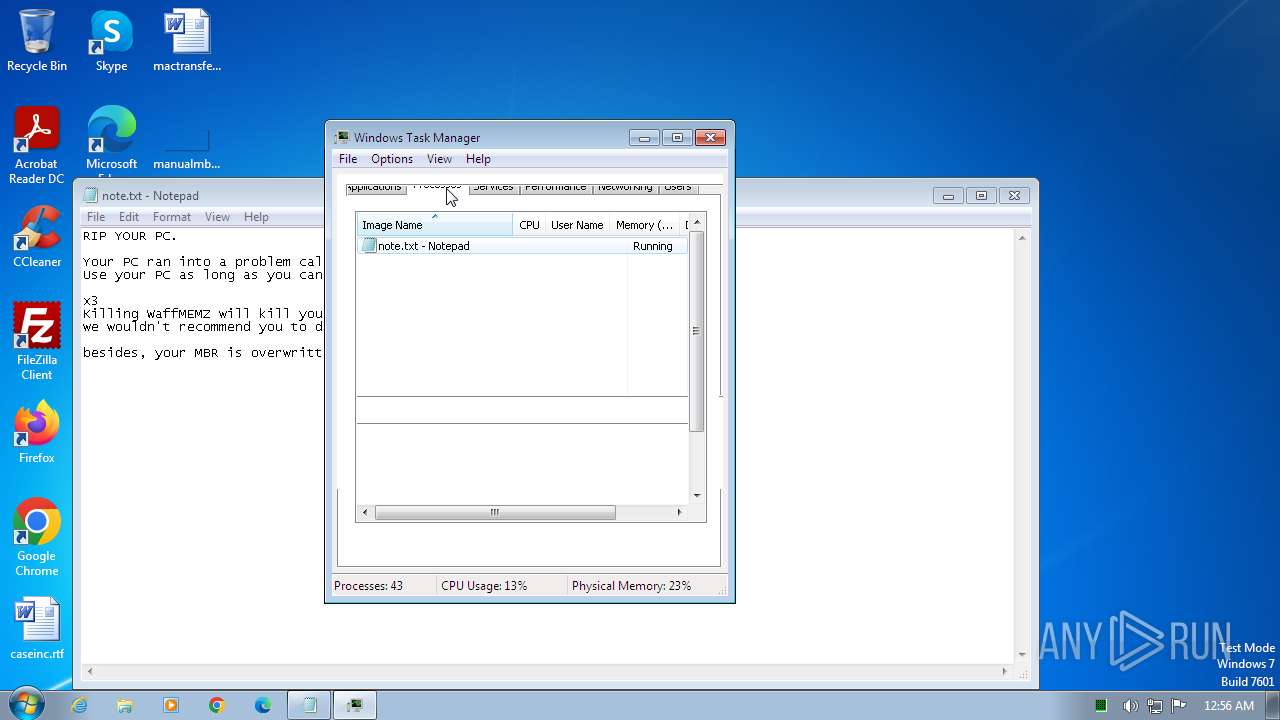Launch Chrome from the taskbar
Image resolution: width=1280 pixels, height=720 pixels.
coord(217,705)
